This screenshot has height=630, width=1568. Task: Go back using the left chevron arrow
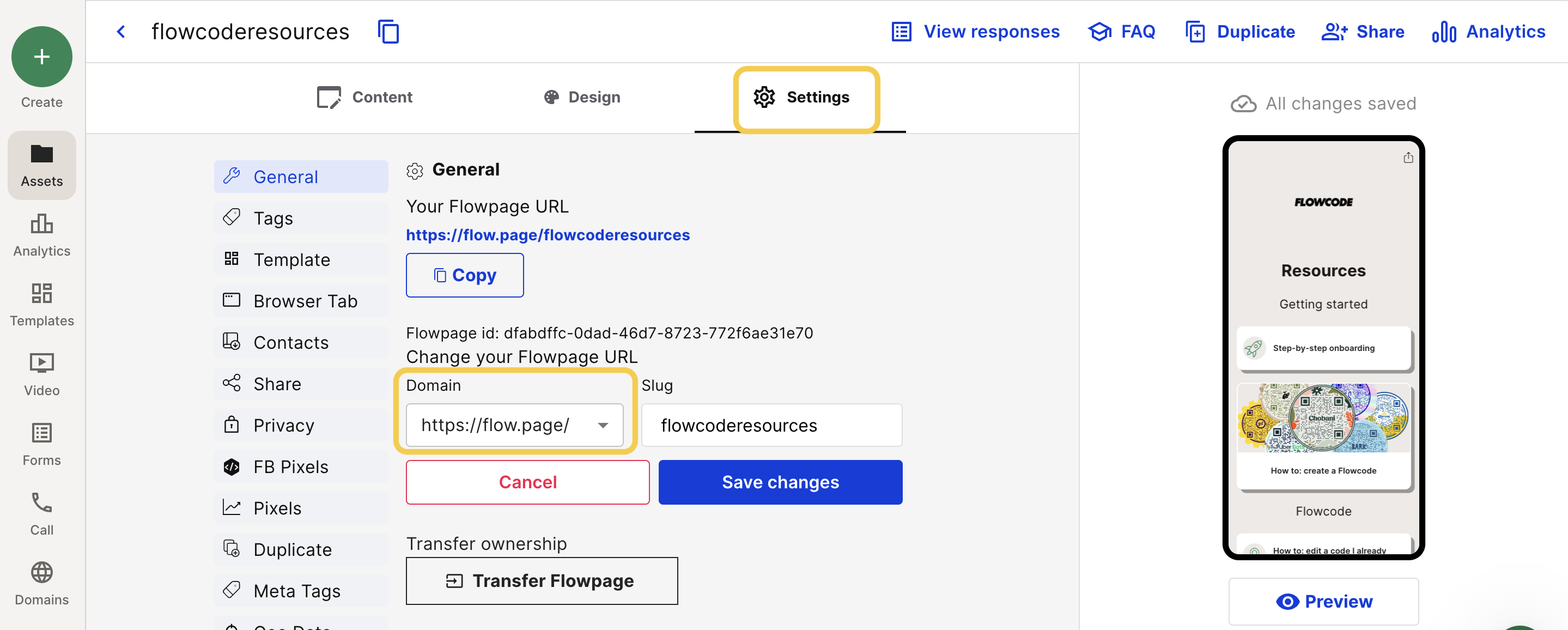click(x=121, y=32)
